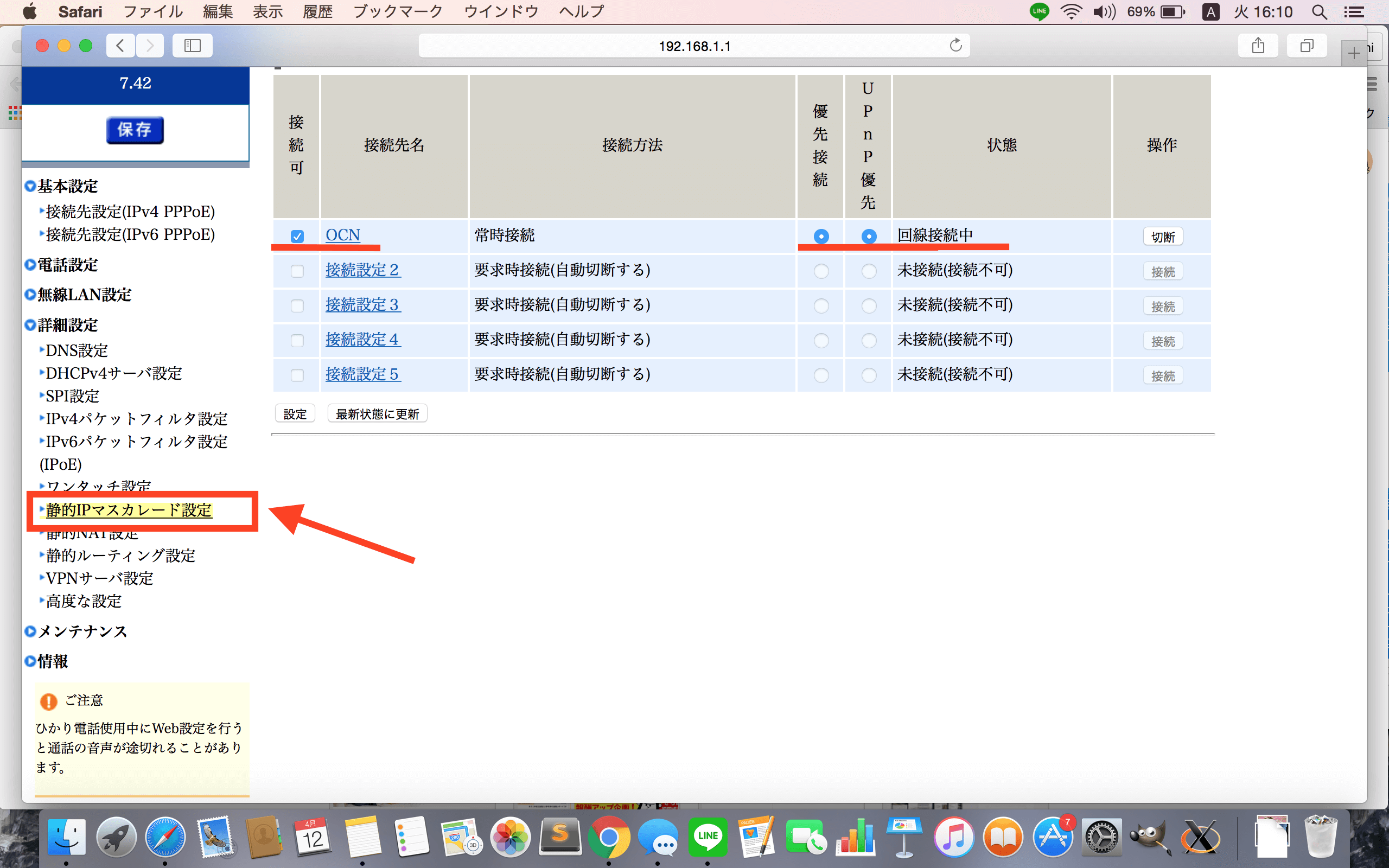This screenshot has height=868, width=1389.
Task: Click the 最新状態に更新 button
Action: click(x=377, y=413)
